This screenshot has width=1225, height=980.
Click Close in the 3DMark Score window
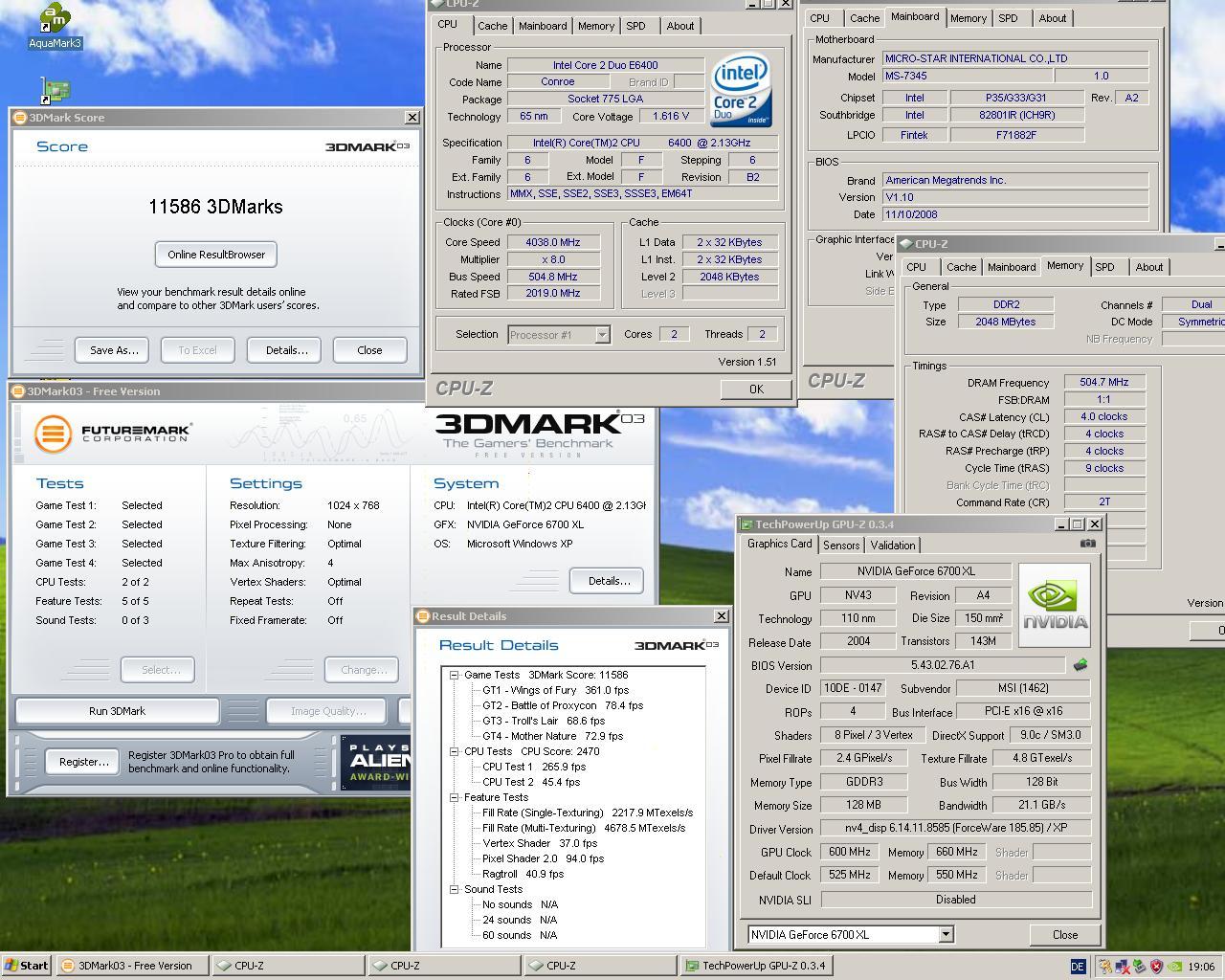point(369,350)
